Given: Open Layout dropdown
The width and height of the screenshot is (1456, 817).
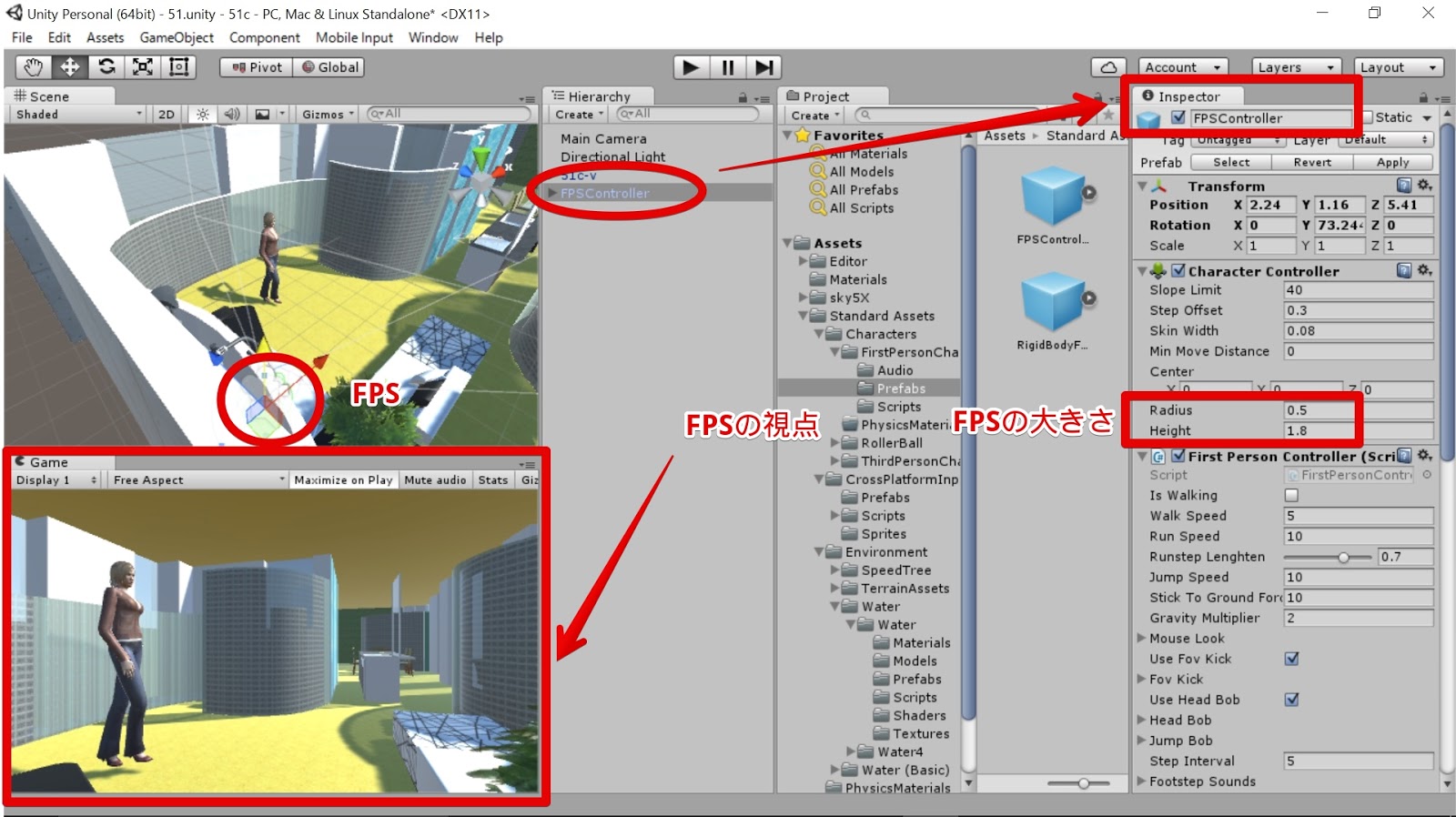Looking at the screenshot, I should [x=1399, y=67].
